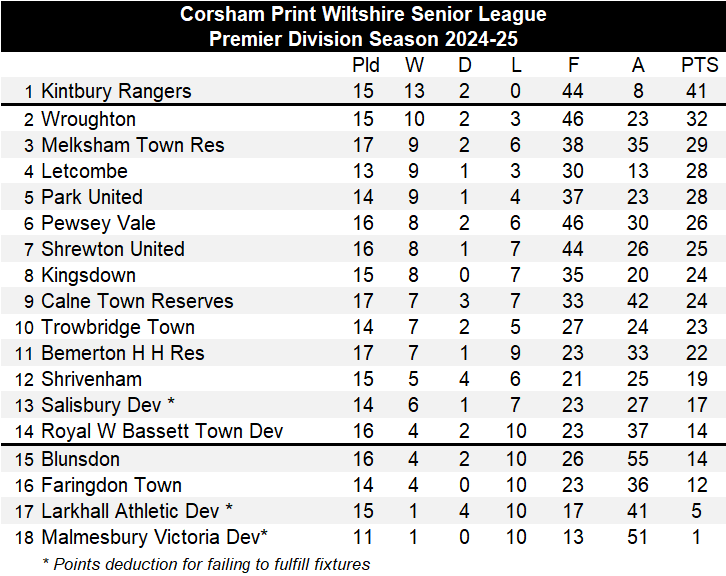
Task: Select the Letcombe team name
Action: pos(84,171)
